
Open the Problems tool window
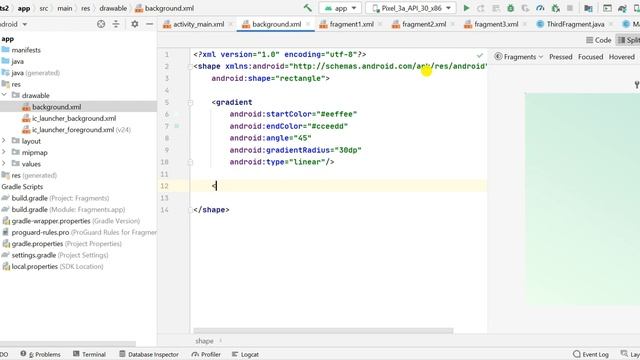40,354
